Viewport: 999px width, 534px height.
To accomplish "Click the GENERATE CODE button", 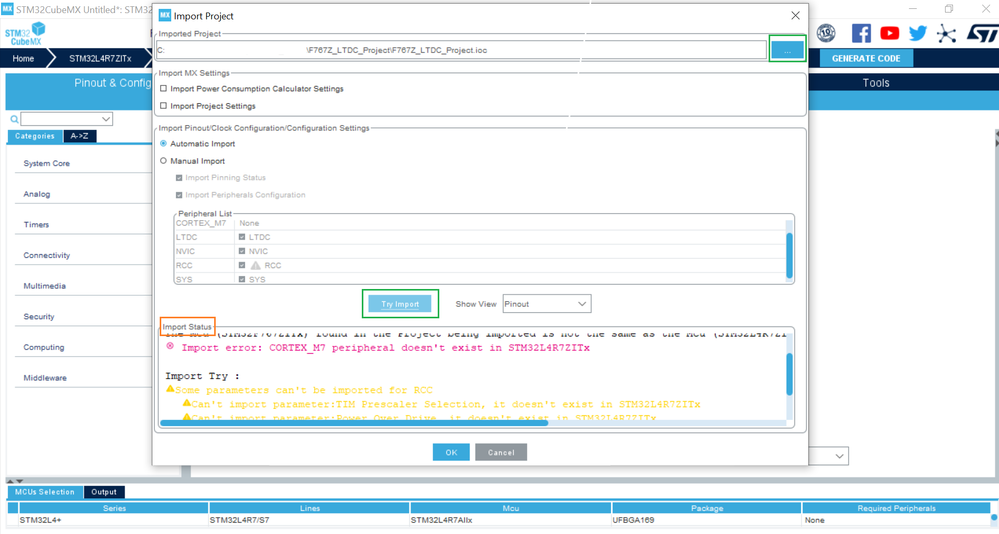I will point(866,58).
